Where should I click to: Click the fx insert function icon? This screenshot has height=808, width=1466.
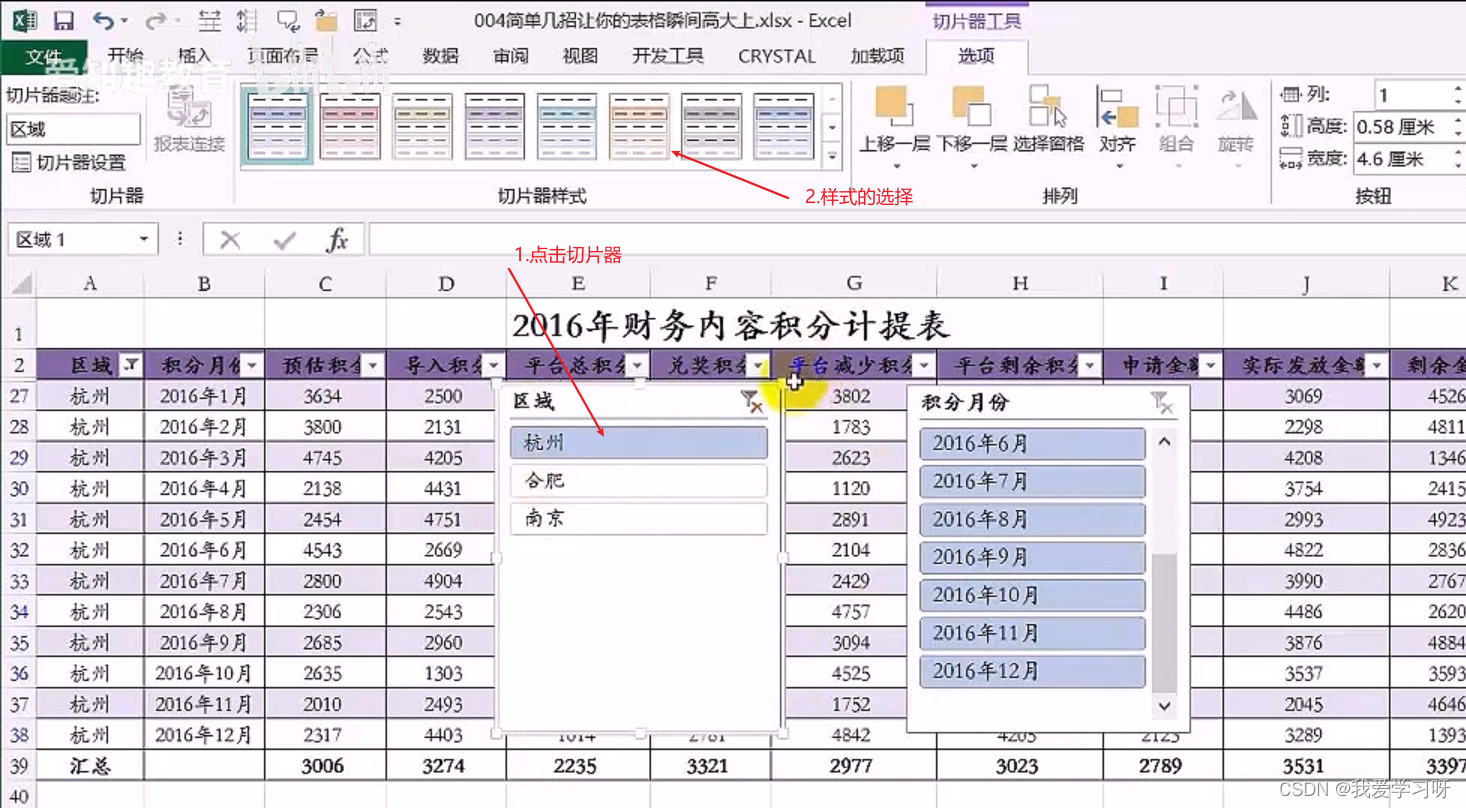pos(338,240)
